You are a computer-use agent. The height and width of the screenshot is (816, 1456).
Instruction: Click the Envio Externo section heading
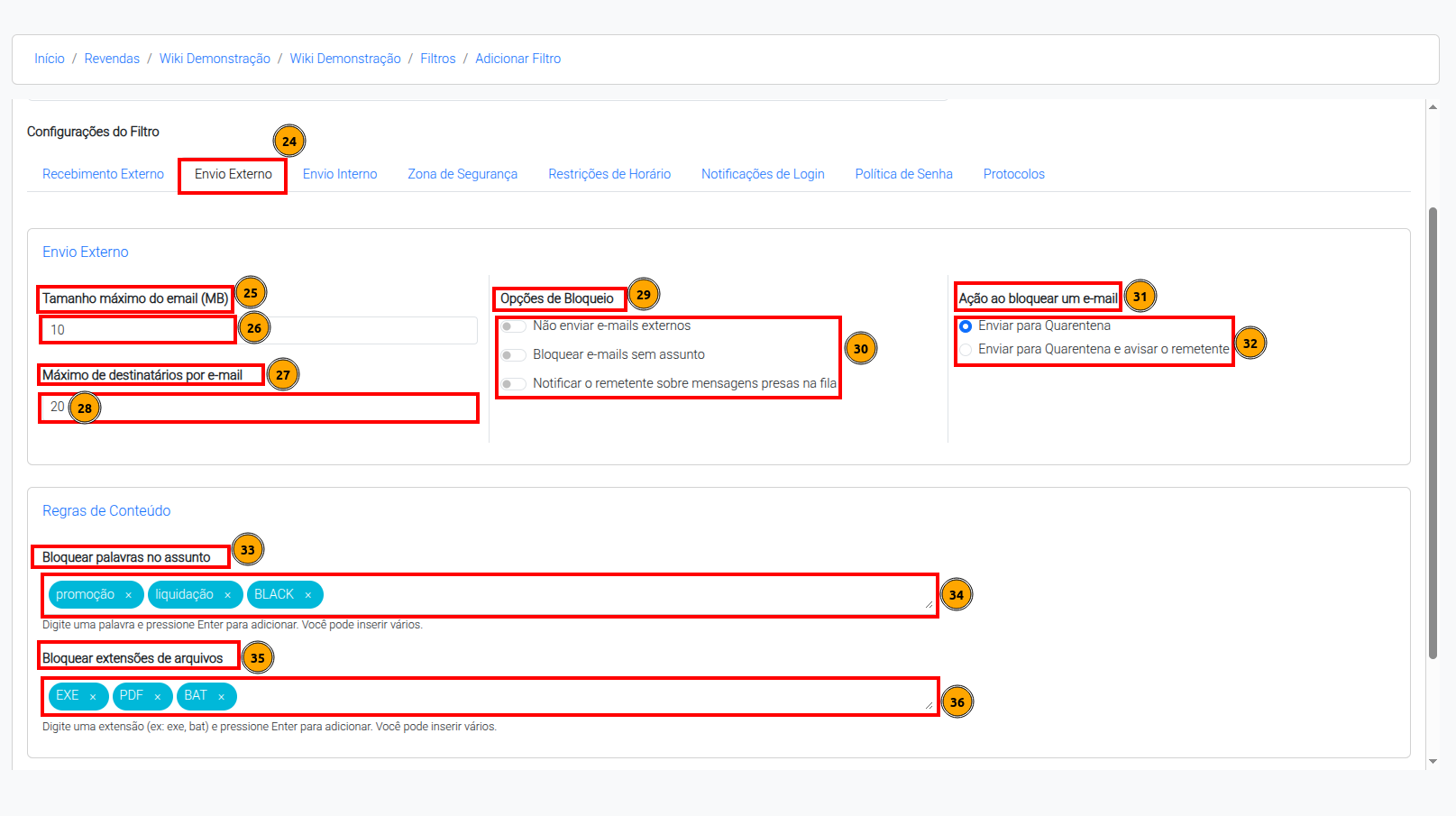point(86,252)
